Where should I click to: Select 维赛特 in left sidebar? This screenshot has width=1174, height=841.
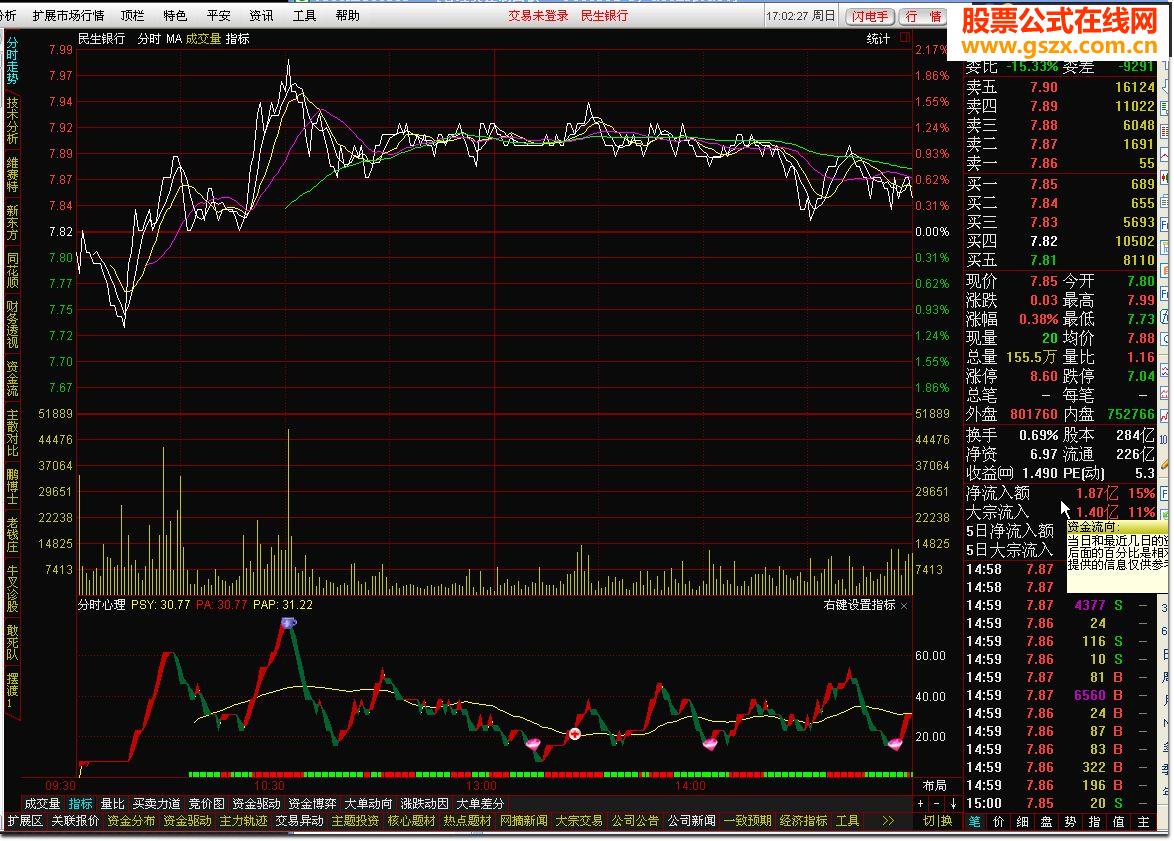point(12,174)
